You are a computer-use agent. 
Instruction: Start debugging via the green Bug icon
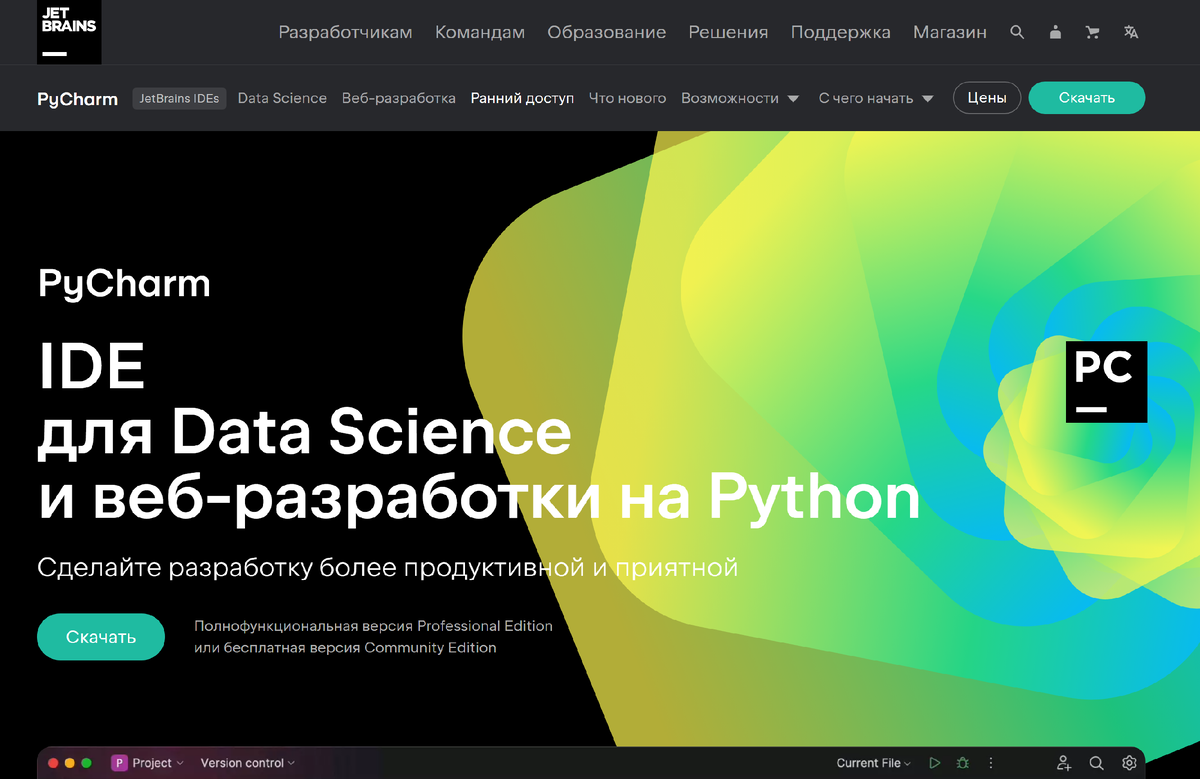[x=962, y=762]
